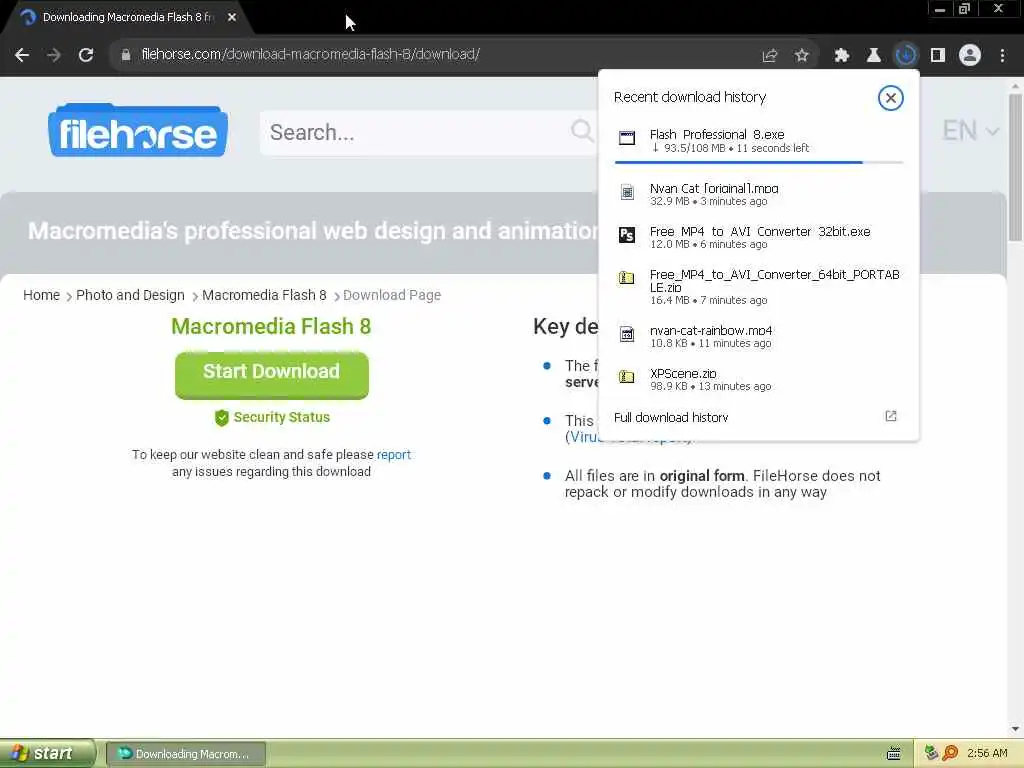
Task: Open the side panel icon
Action: [x=938, y=55]
